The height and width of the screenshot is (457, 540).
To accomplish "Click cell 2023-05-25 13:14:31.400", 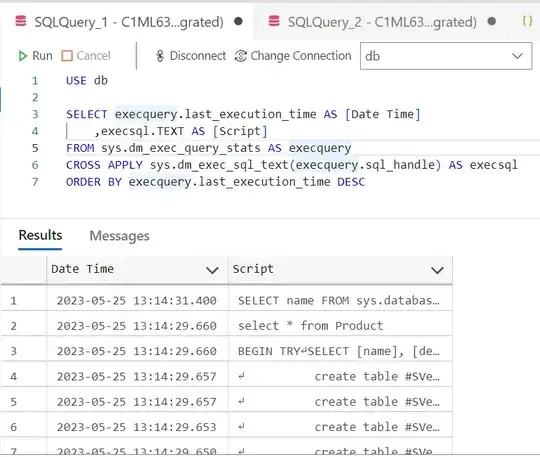I will tap(137, 301).
